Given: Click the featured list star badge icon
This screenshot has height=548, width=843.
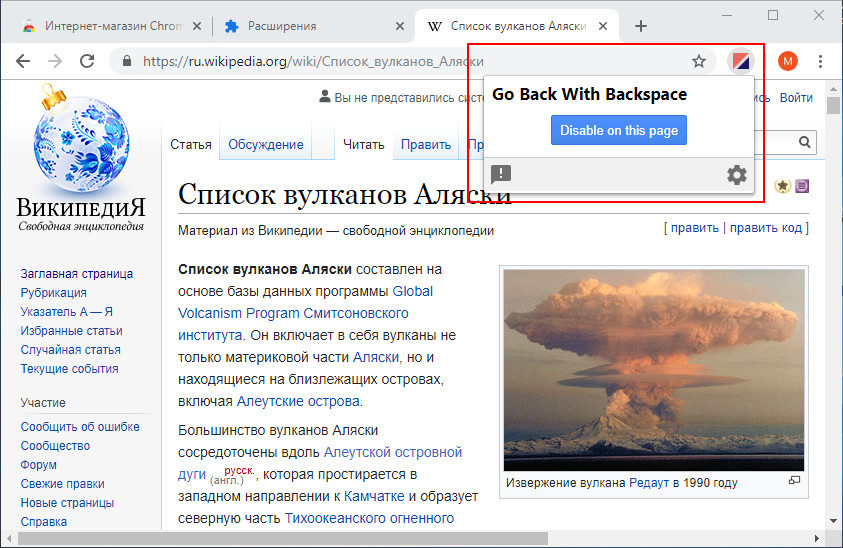Looking at the screenshot, I should (x=782, y=186).
